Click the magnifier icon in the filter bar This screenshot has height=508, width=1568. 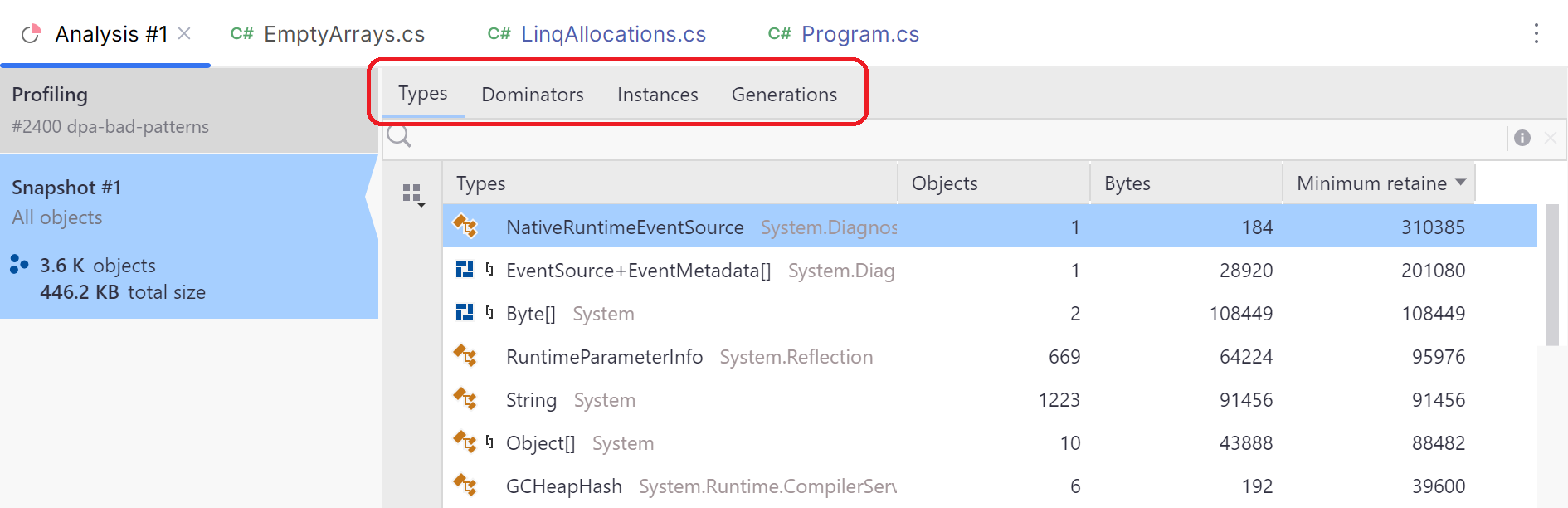[x=401, y=137]
